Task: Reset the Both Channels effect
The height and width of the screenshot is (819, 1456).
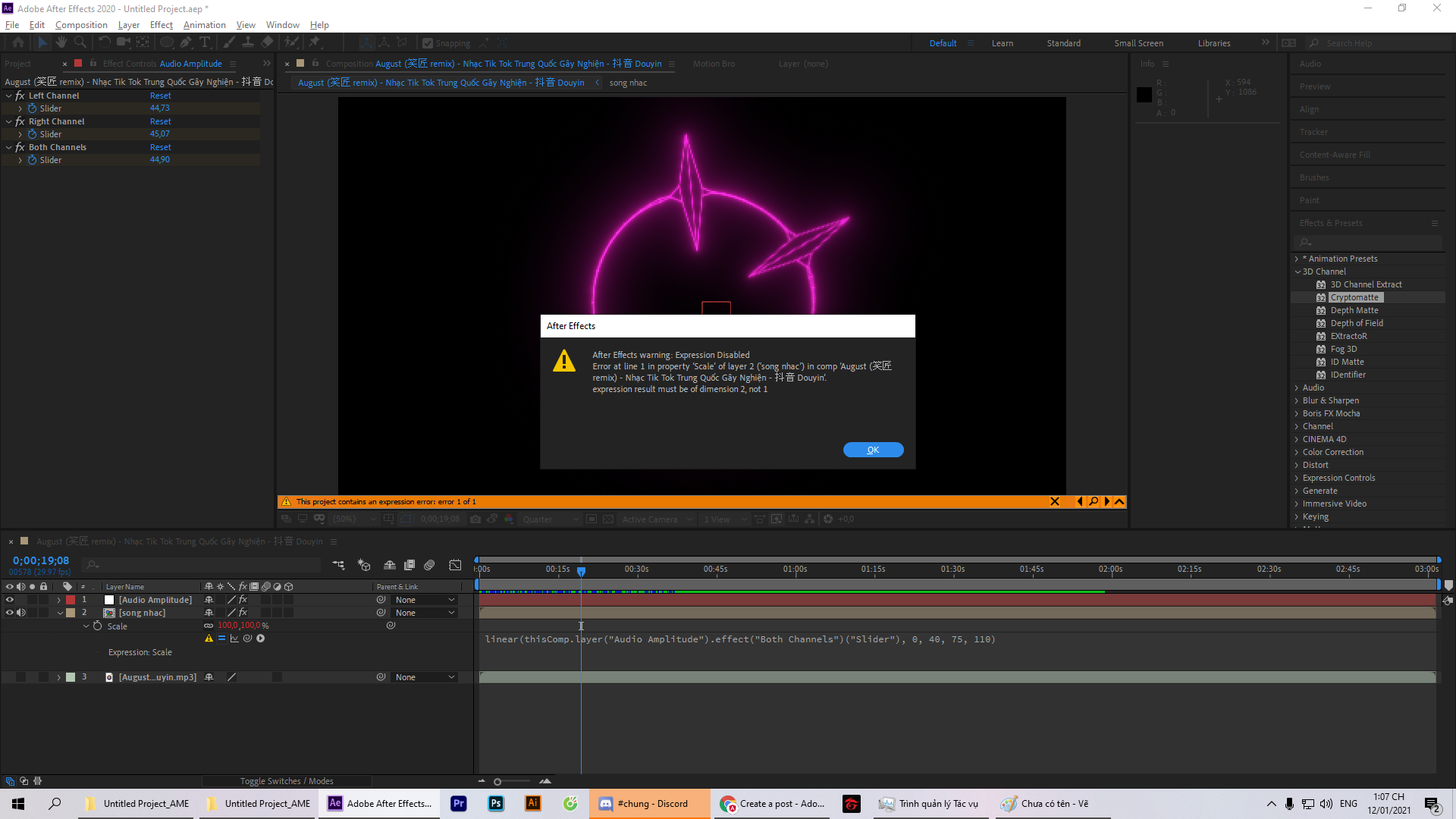Action: click(160, 146)
